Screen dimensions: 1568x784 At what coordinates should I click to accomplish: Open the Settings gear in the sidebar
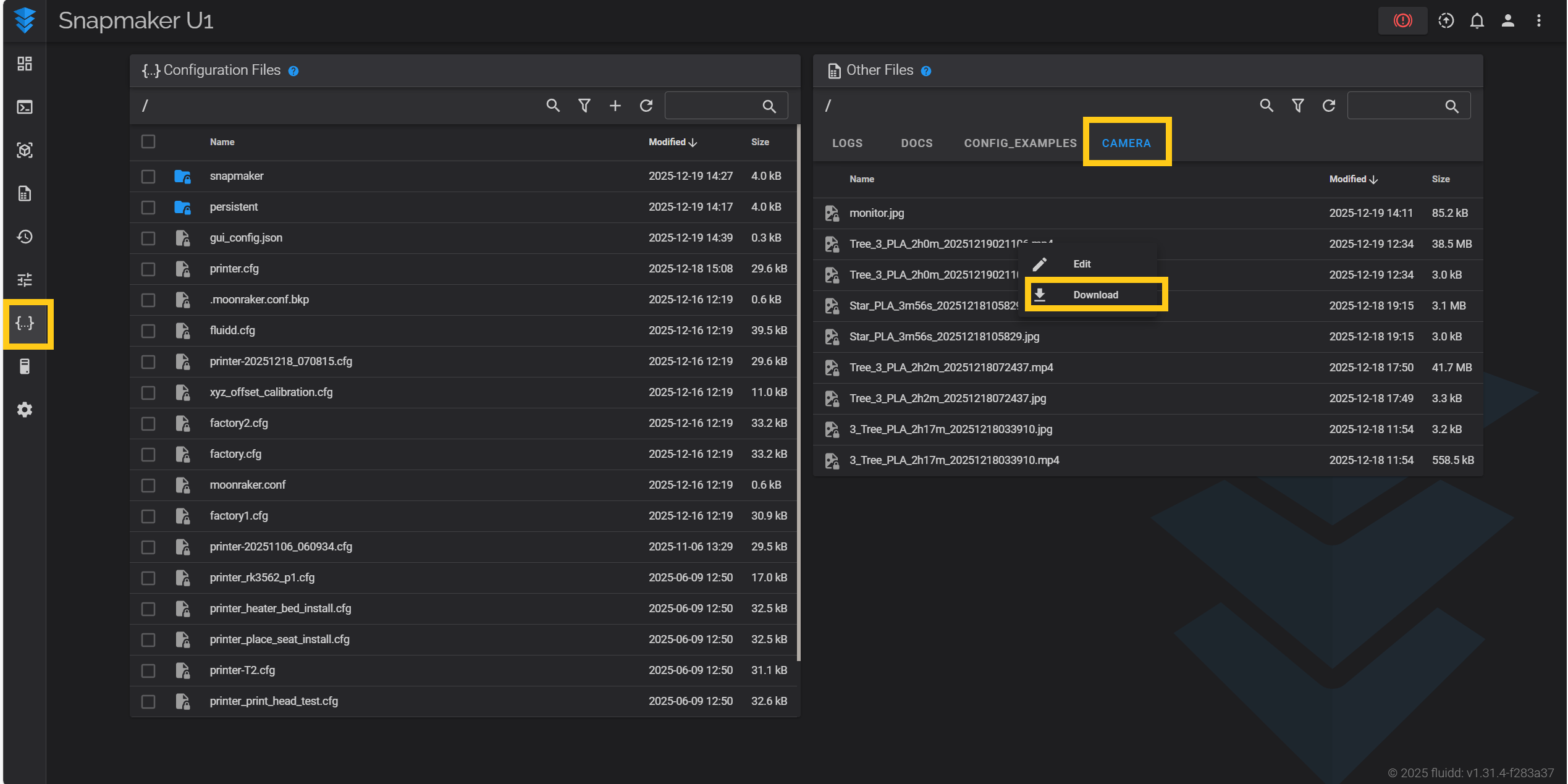[x=25, y=410]
